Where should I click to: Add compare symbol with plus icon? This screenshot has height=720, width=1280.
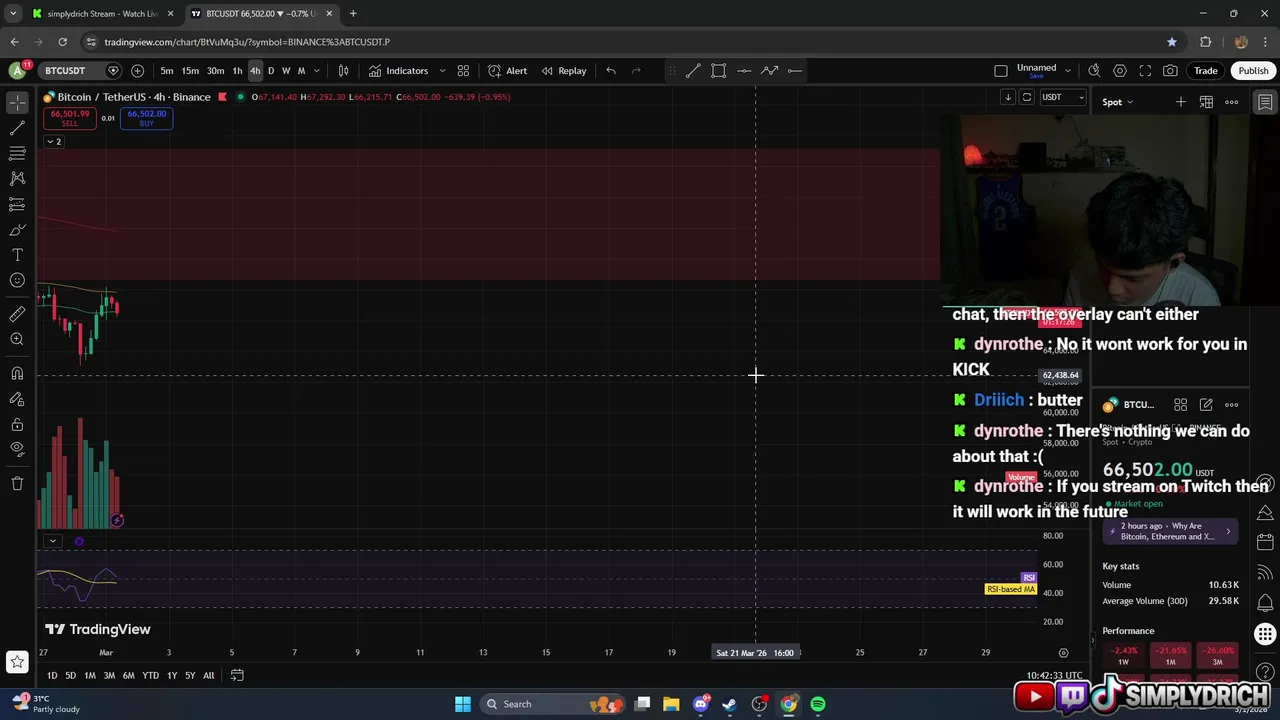click(x=137, y=71)
